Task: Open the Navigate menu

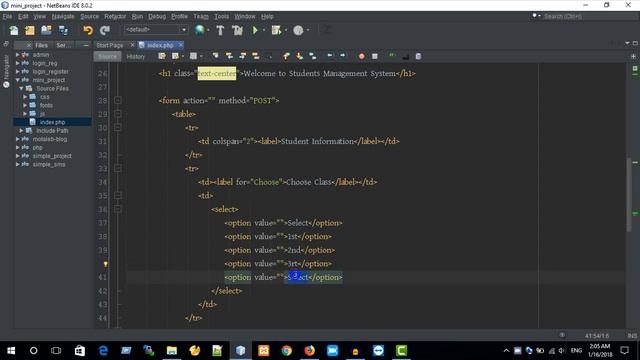Action: (63, 17)
